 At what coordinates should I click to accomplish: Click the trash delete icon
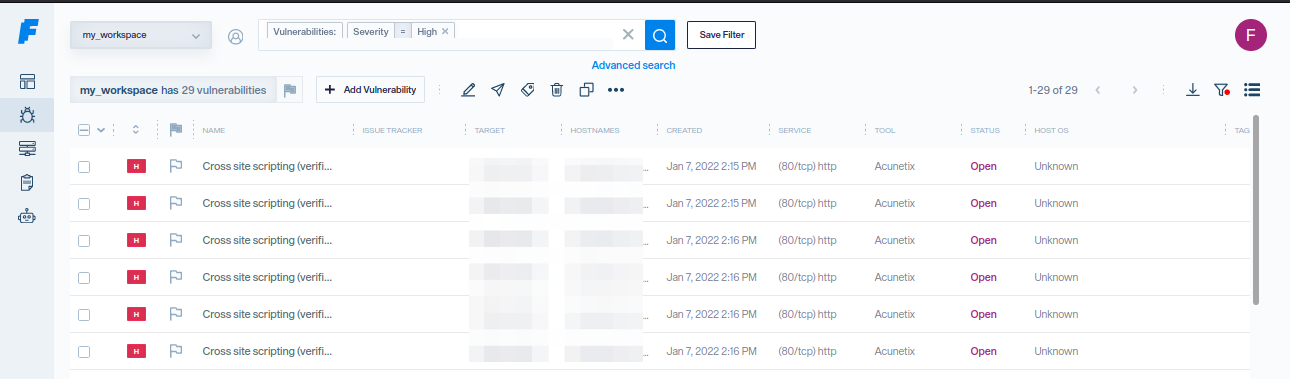(x=557, y=90)
